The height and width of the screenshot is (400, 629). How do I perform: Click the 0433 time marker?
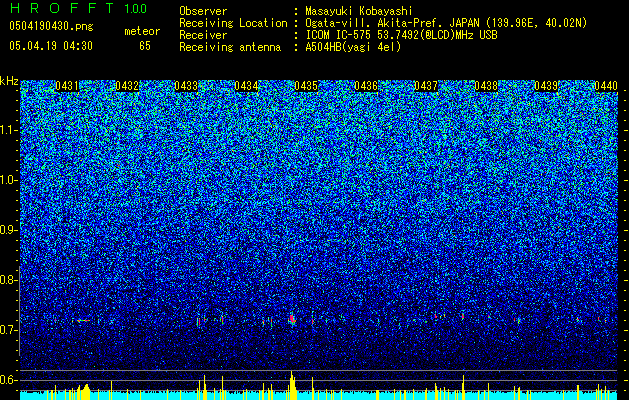187,86
